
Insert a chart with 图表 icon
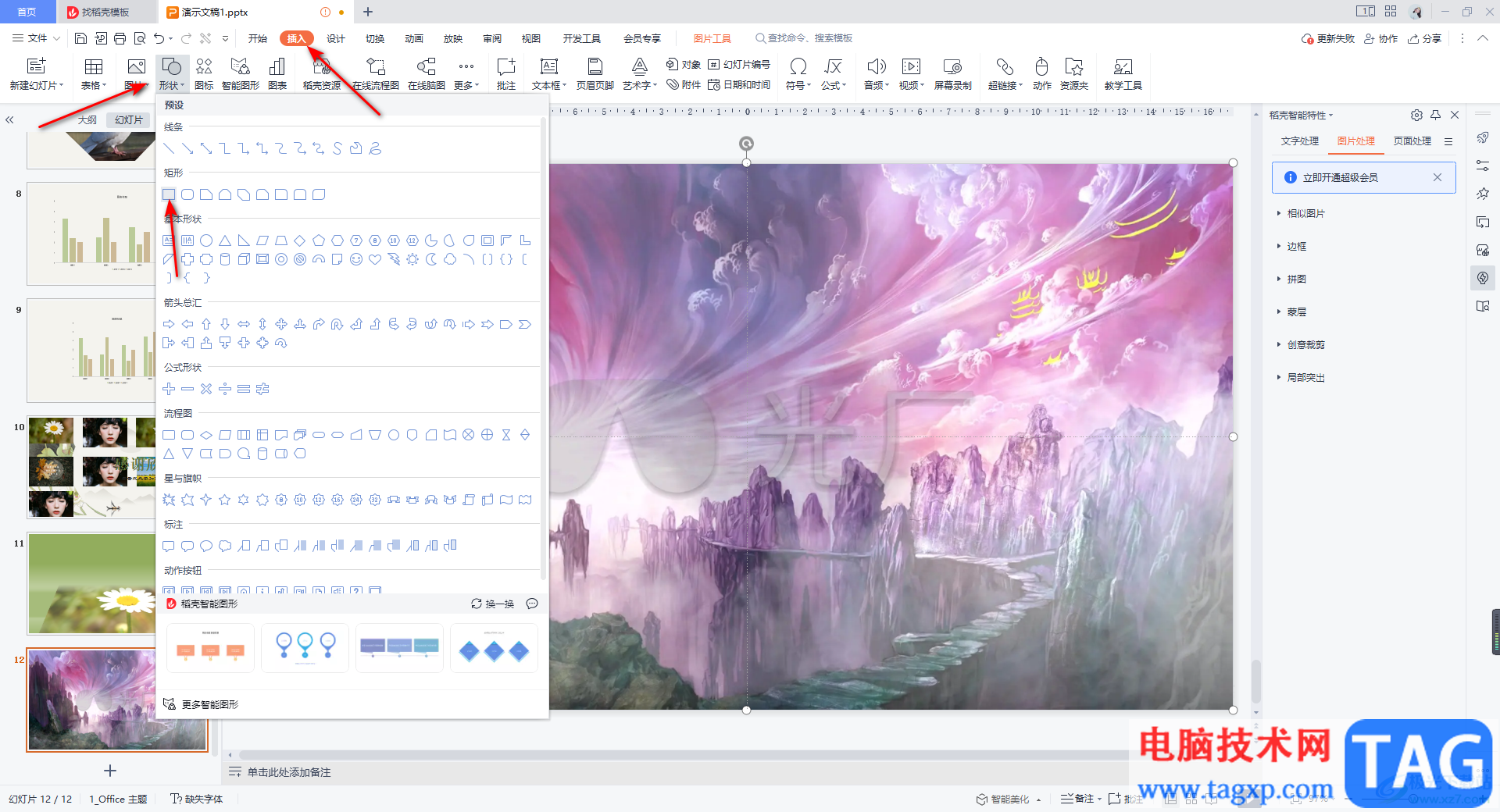point(277,74)
